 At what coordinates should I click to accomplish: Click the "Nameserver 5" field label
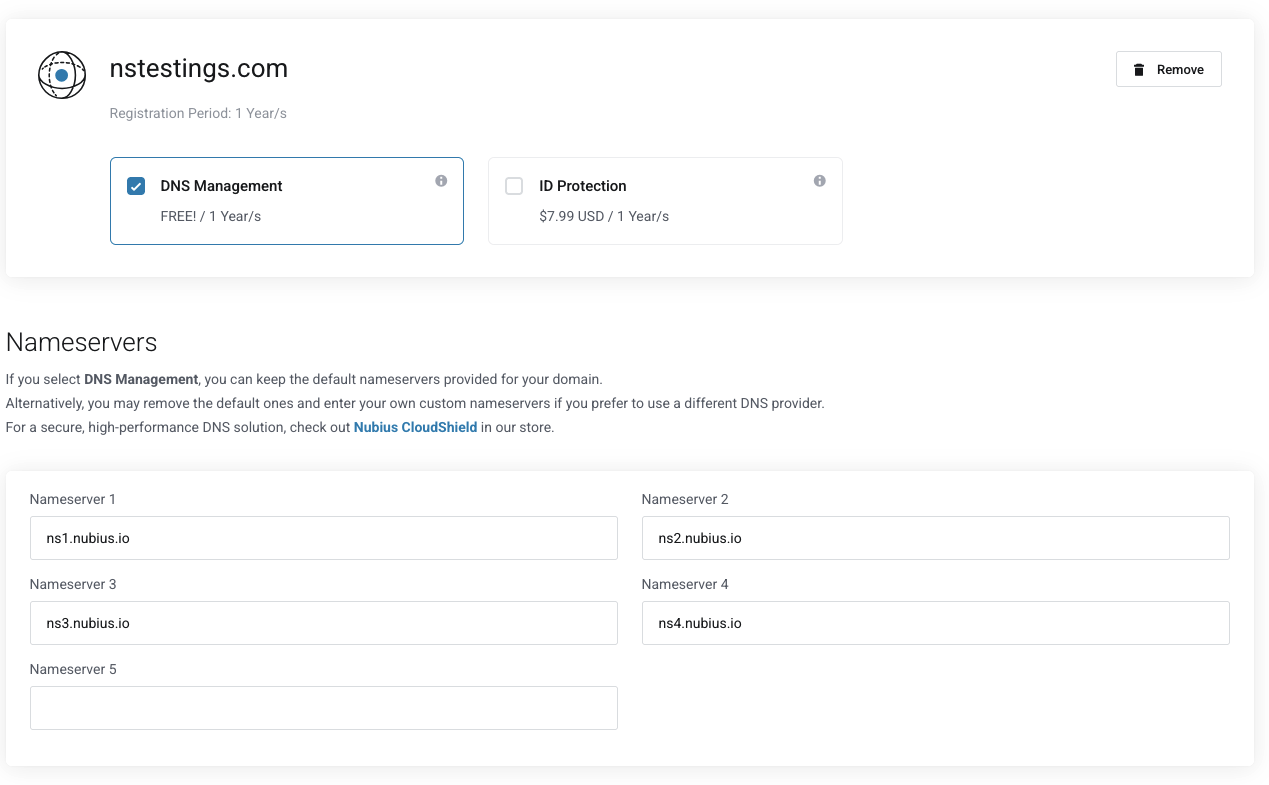tap(73, 669)
